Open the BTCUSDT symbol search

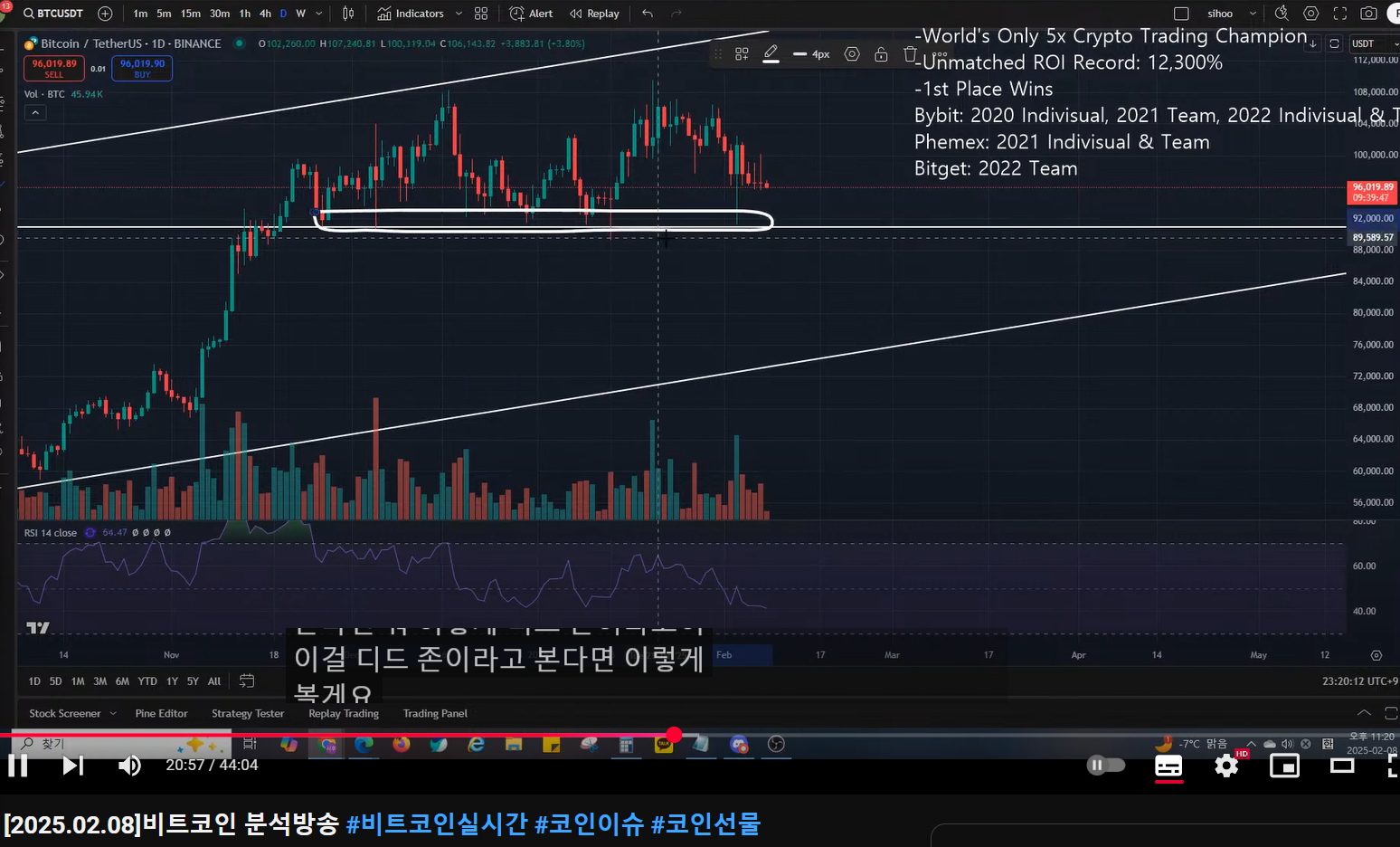point(52,14)
